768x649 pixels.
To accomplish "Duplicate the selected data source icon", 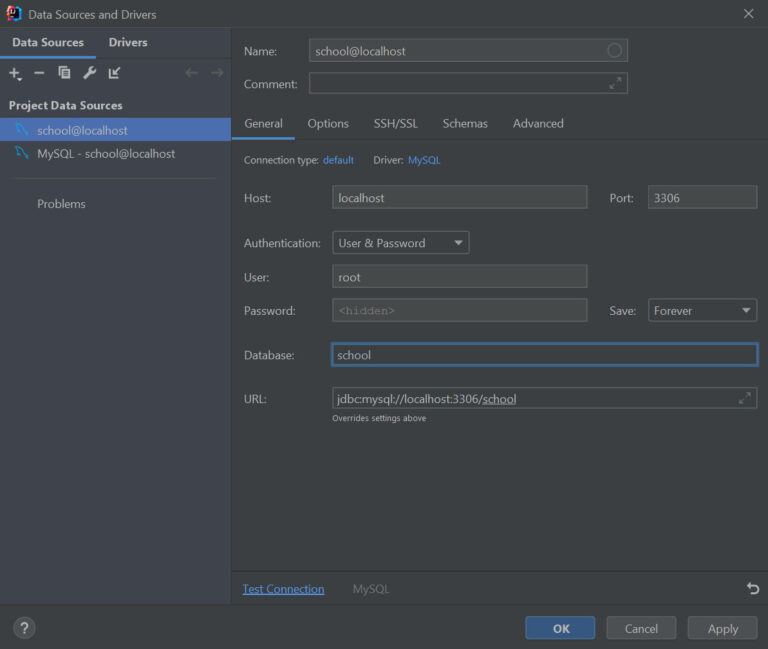I will [x=64, y=73].
